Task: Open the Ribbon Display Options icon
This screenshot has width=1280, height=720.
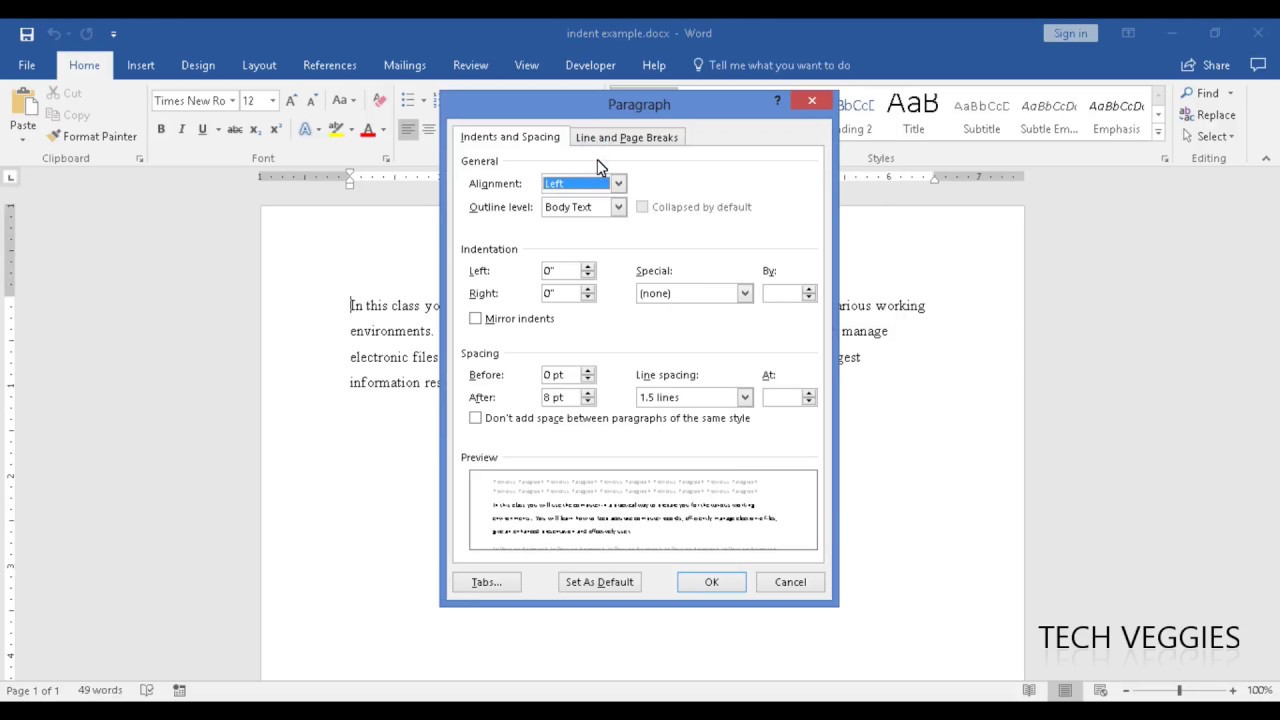Action: point(1128,33)
